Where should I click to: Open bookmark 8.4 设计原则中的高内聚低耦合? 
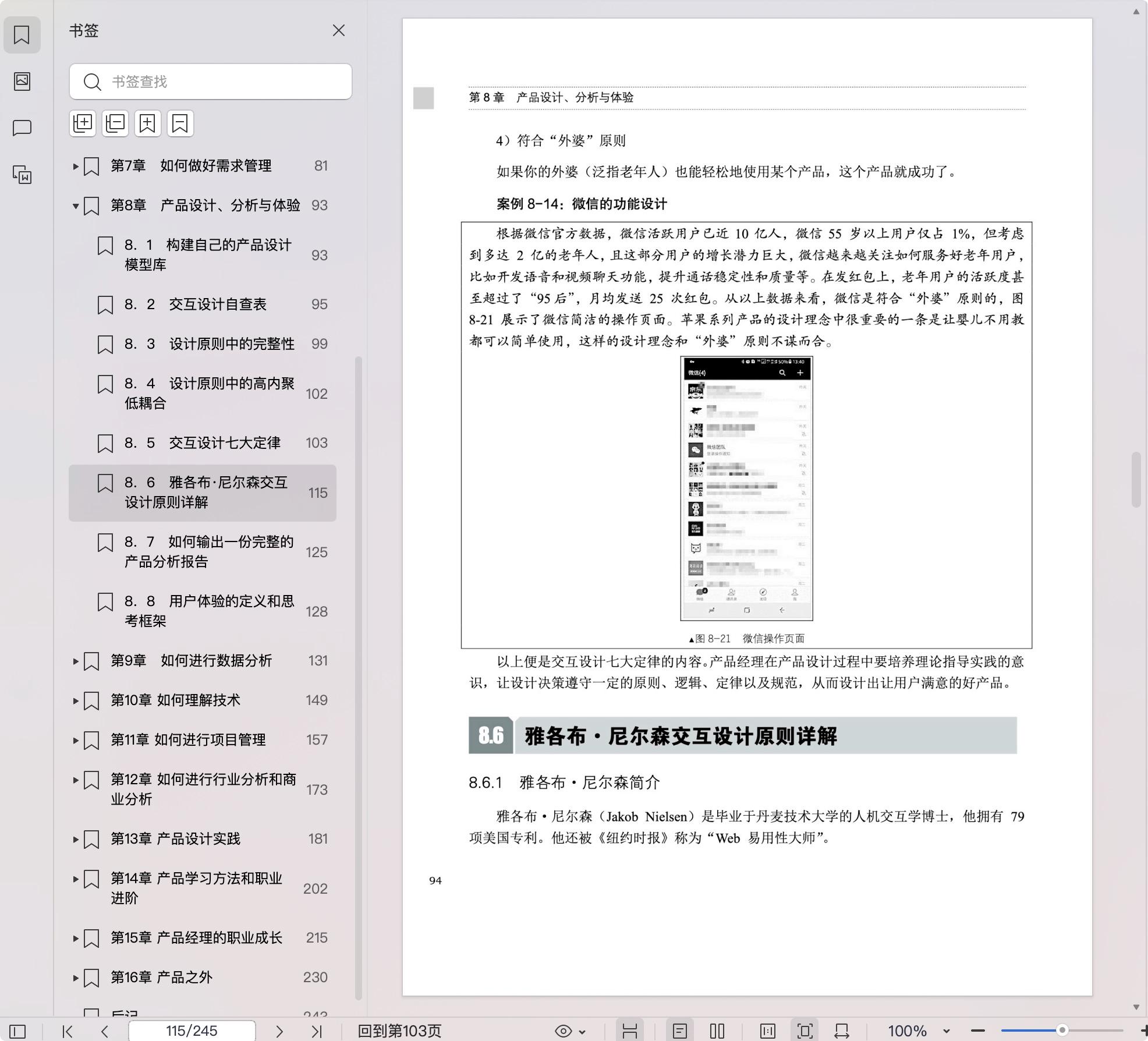203,394
